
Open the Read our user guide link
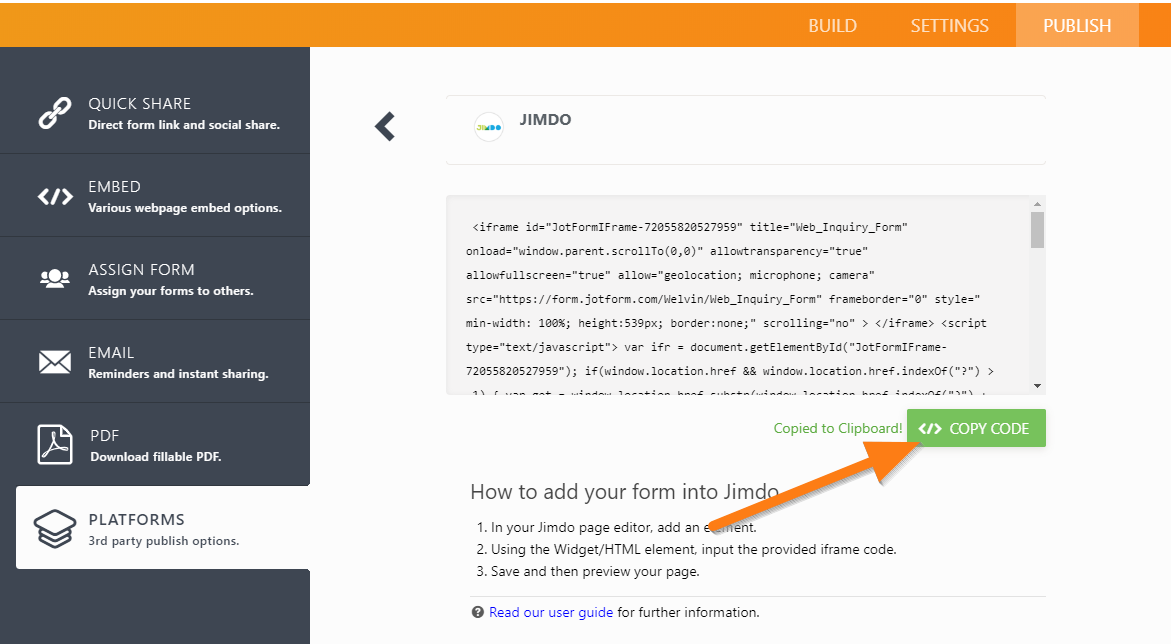tap(551, 612)
